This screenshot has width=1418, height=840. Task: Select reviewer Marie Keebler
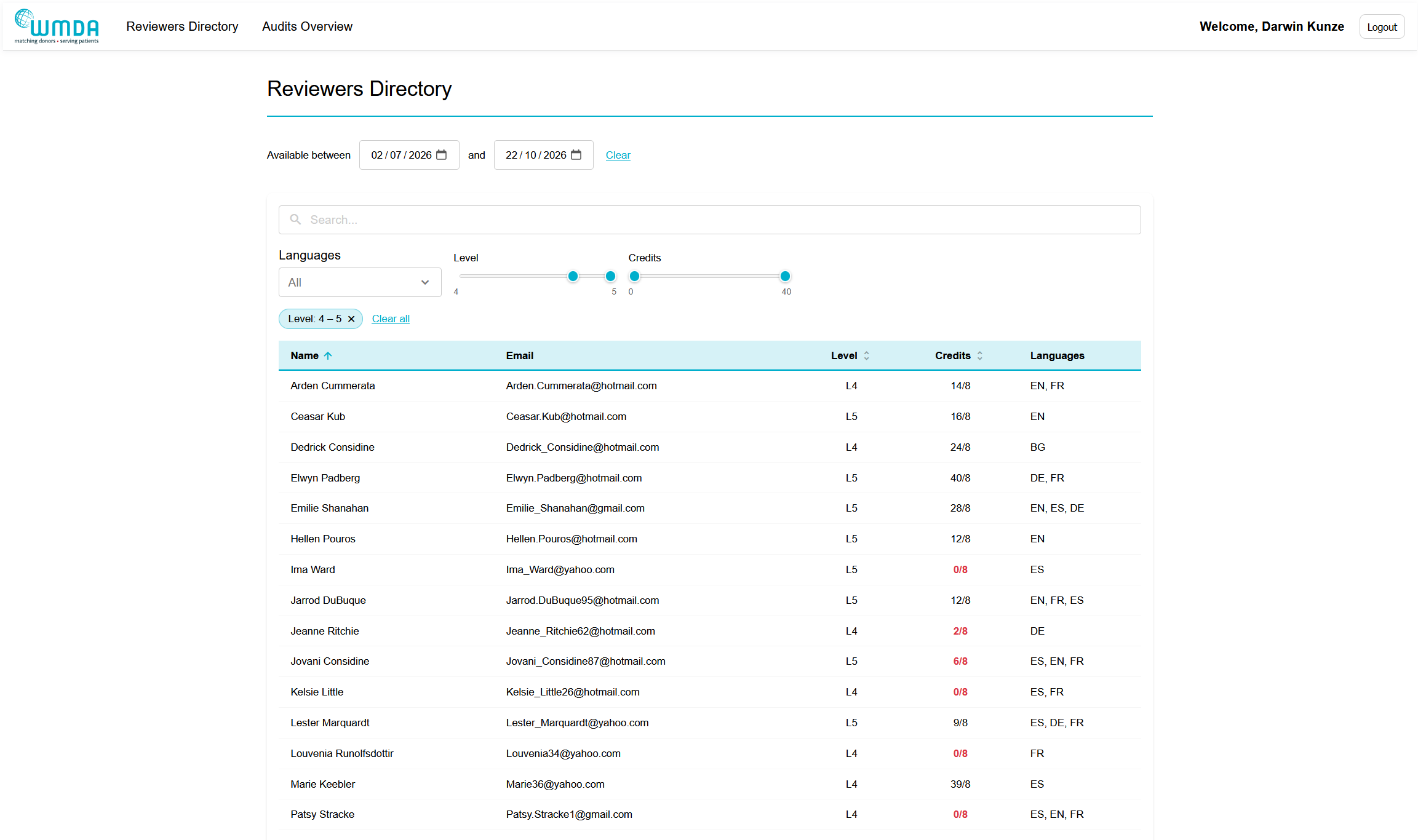(323, 784)
